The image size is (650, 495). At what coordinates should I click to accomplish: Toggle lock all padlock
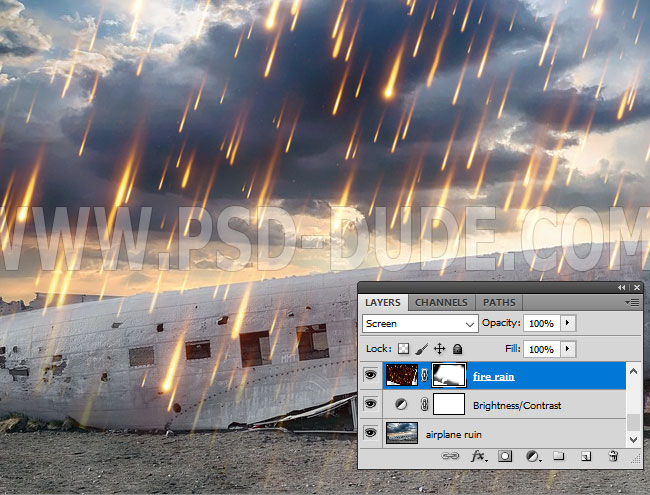(457, 349)
